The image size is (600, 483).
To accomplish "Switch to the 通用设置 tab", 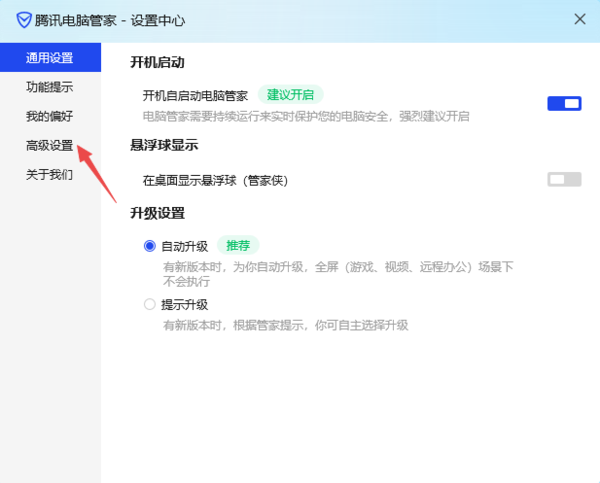I will (x=49, y=58).
